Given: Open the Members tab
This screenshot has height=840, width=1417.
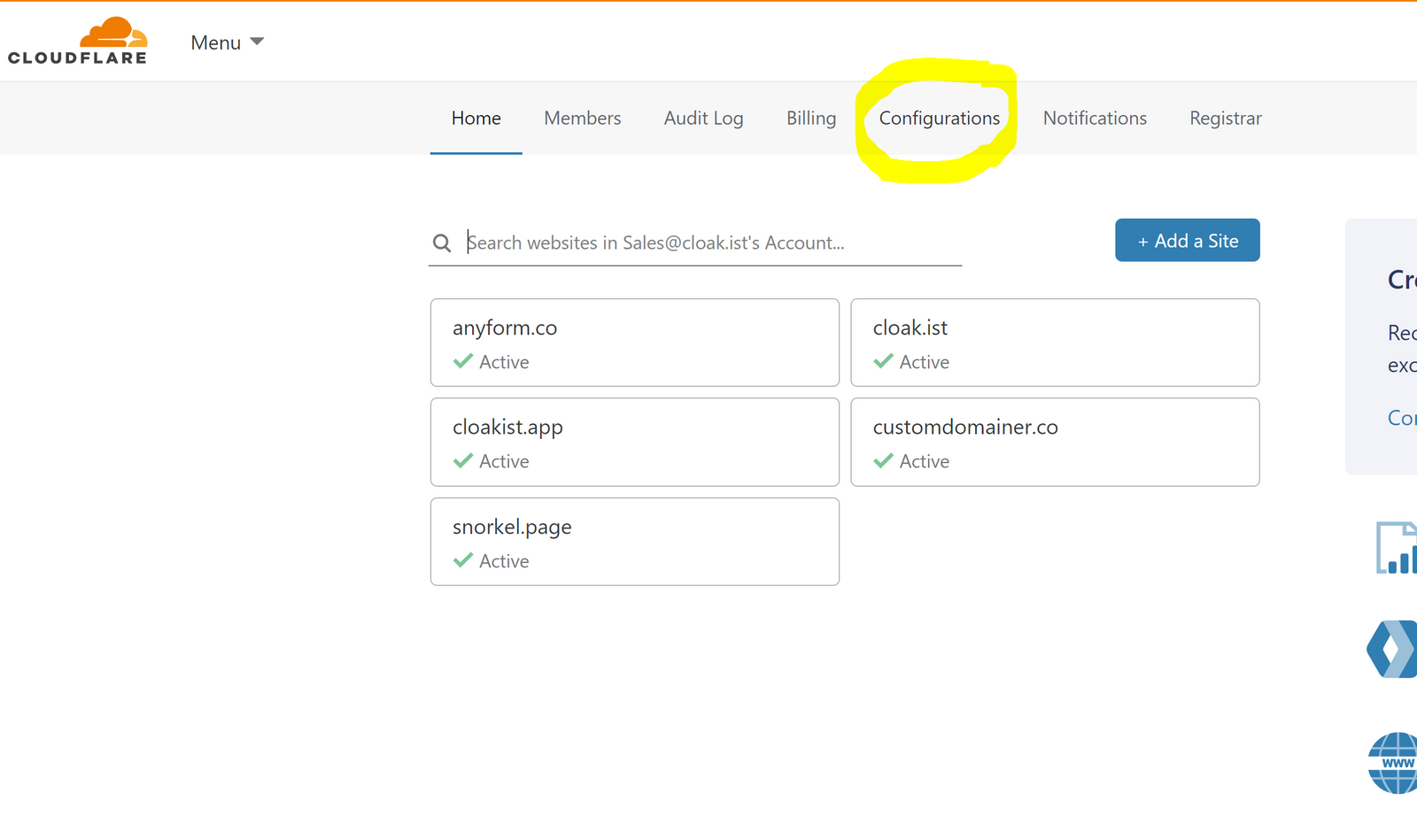Looking at the screenshot, I should point(582,119).
